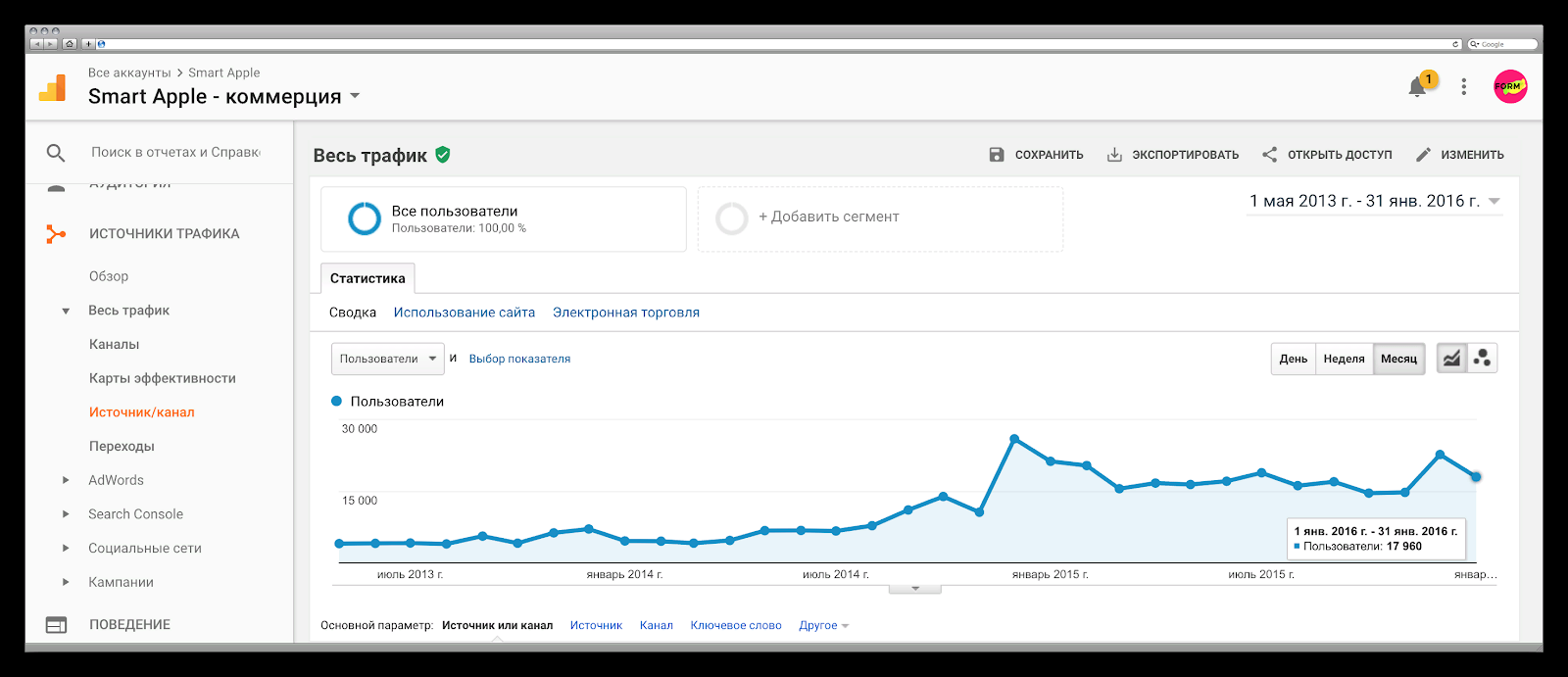Open the Пользователи metric dropdown
The height and width of the screenshot is (677, 1568).
tap(388, 359)
